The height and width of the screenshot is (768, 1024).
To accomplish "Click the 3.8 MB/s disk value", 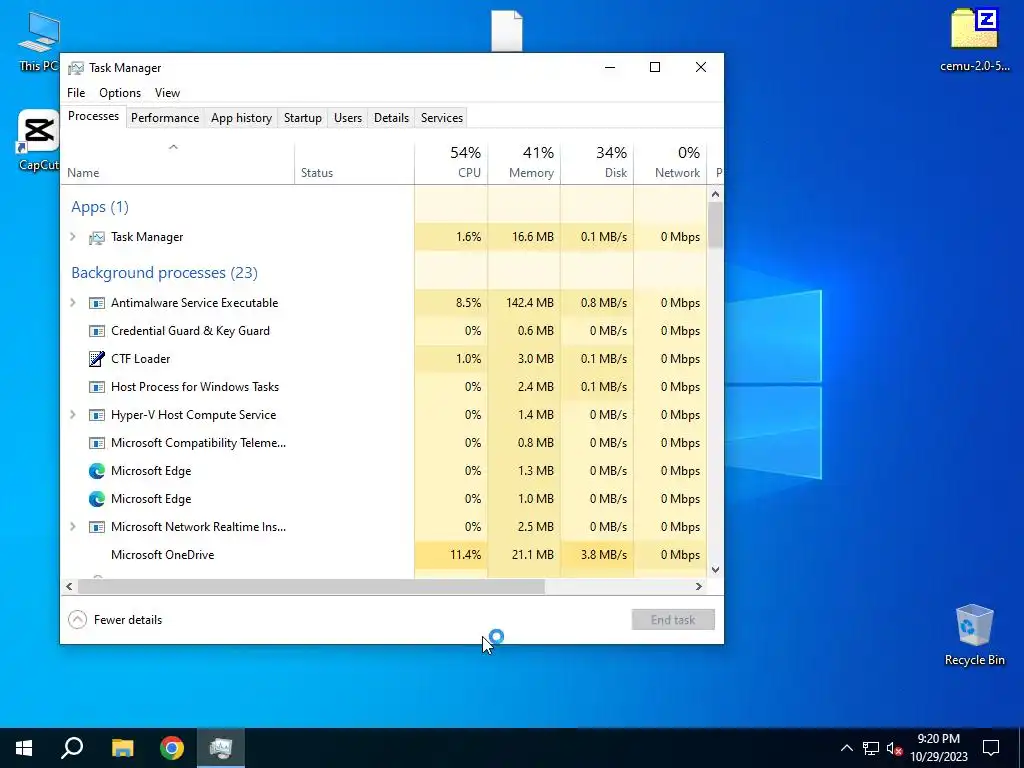I will pos(603,555).
